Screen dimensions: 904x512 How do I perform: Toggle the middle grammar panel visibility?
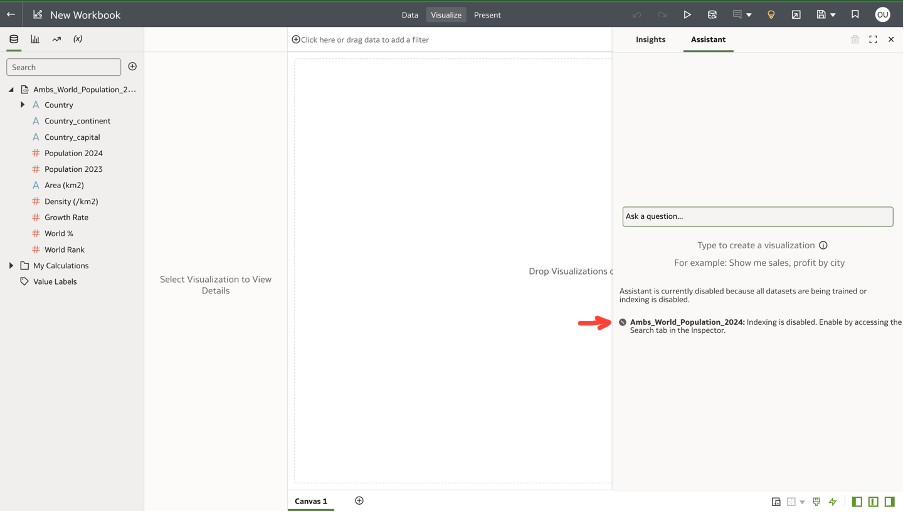[873, 502]
